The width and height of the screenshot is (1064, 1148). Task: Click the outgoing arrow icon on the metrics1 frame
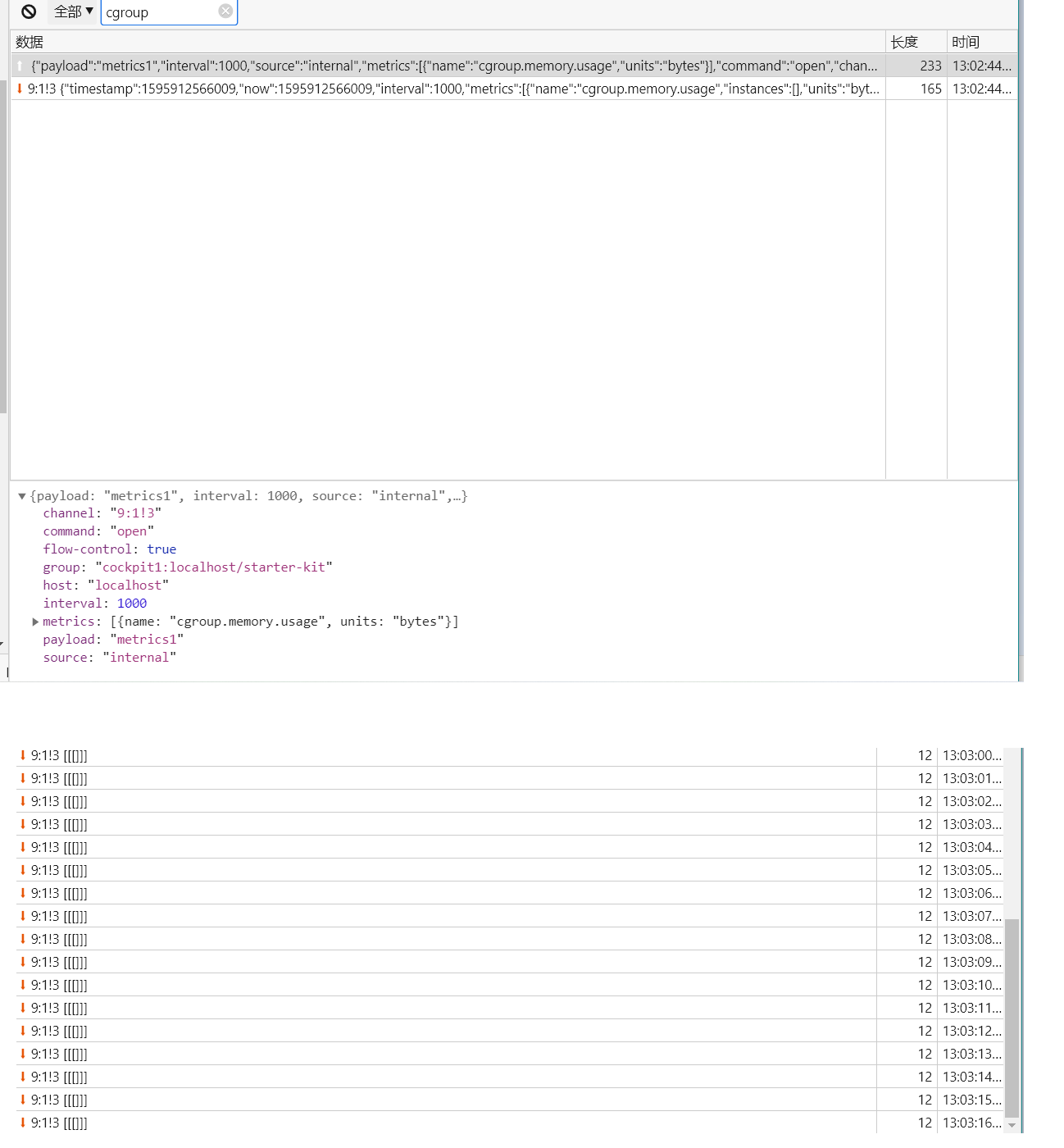pos(20,66)
